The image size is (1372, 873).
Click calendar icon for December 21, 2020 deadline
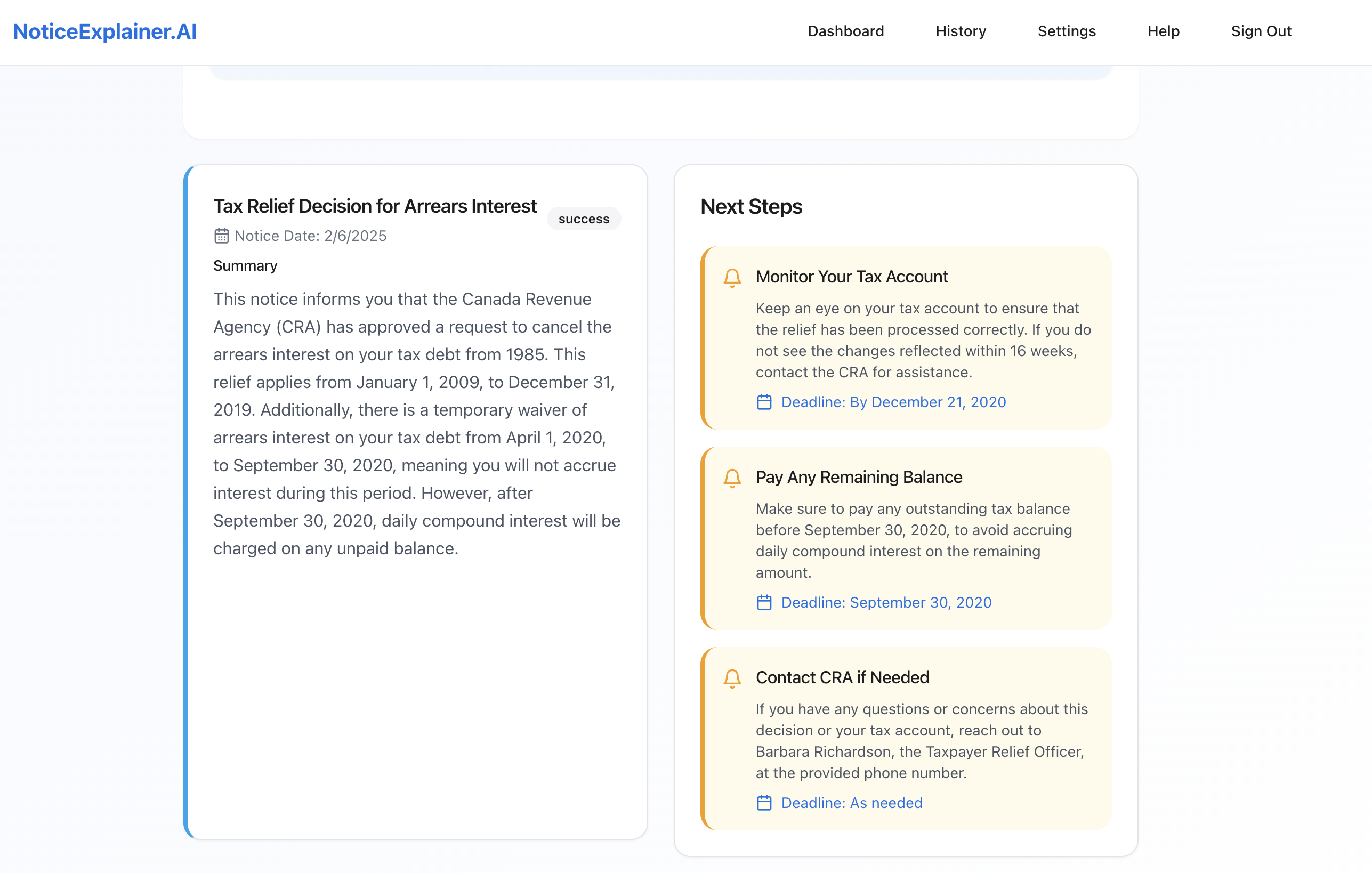coord(764,402)
